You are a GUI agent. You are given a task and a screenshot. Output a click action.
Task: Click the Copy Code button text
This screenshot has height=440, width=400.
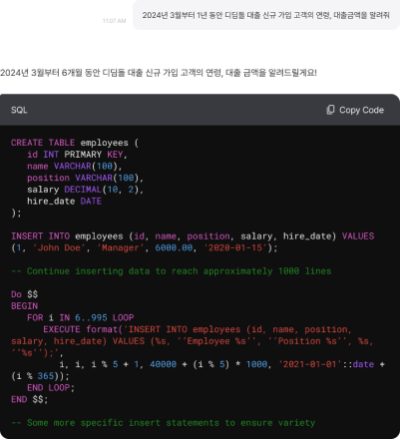361,110
